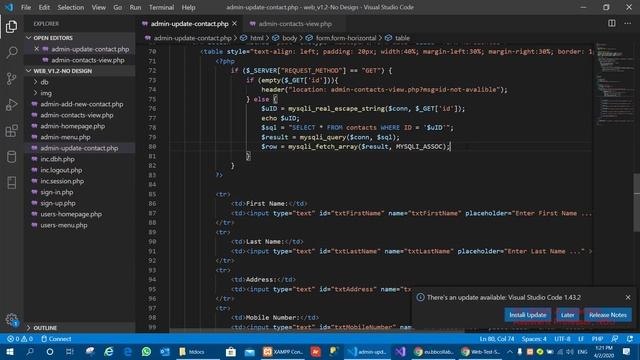The height and width of the screenshot is (360, 640).
Task: Click the UTF-8 encoding selector
Action: pos(562,339)
